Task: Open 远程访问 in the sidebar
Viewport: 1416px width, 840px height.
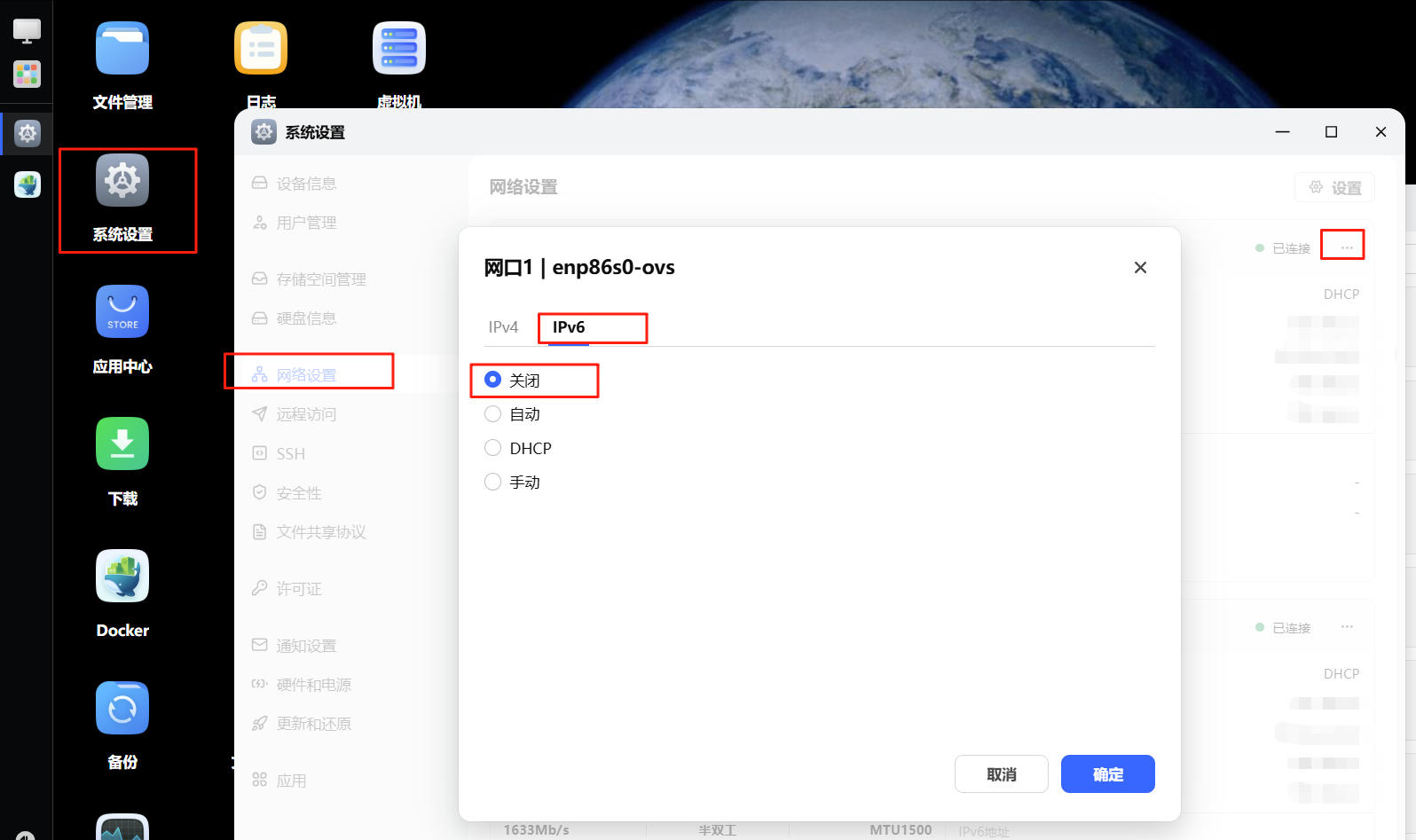Action: [x=306, y=414]
